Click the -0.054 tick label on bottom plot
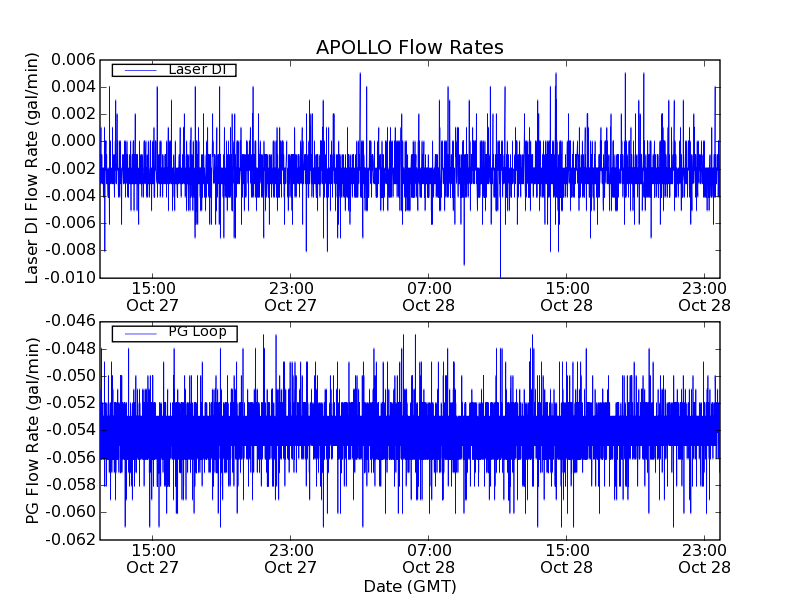This screenshot has height=600, width=800. pos(71,431)
